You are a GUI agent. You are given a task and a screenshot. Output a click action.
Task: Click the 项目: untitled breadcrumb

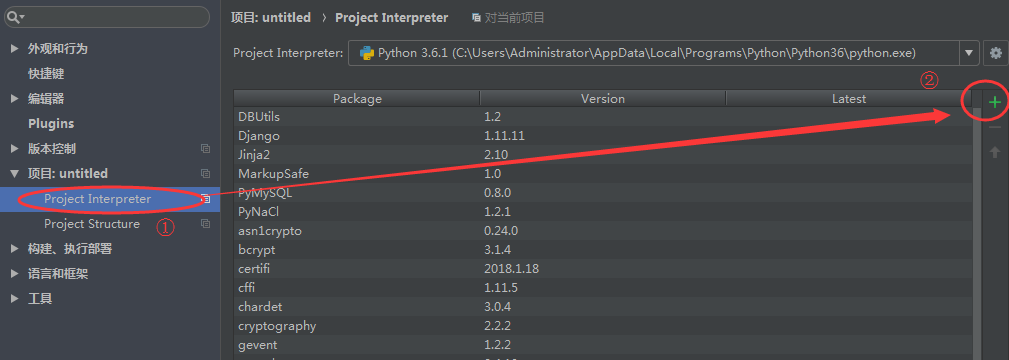(x=270, y=17)
